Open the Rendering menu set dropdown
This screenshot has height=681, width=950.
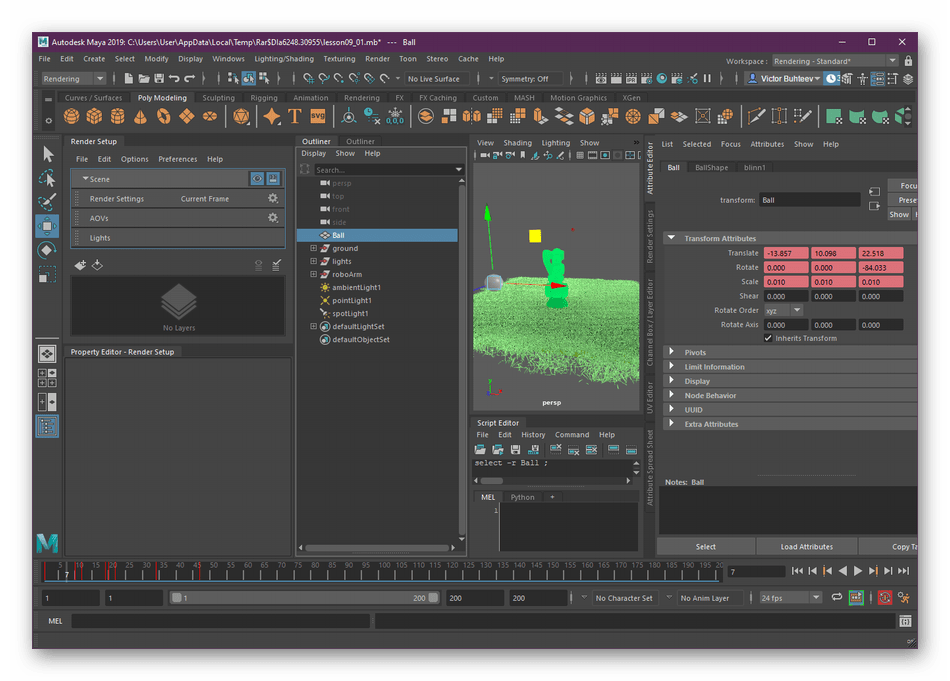pos(73,79)
